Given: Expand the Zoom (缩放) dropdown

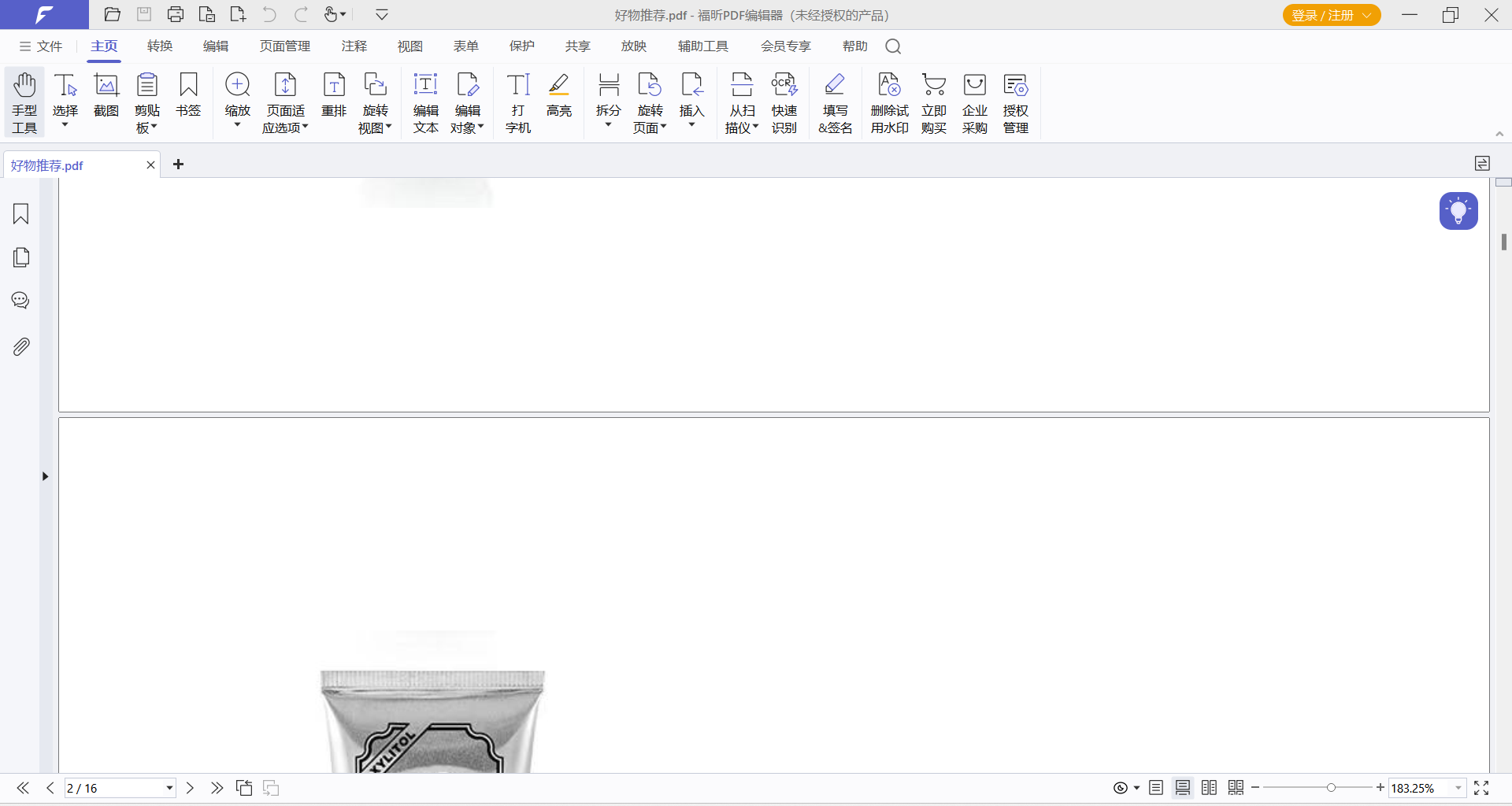Looking at the screenshot, I should coord(237,125).
